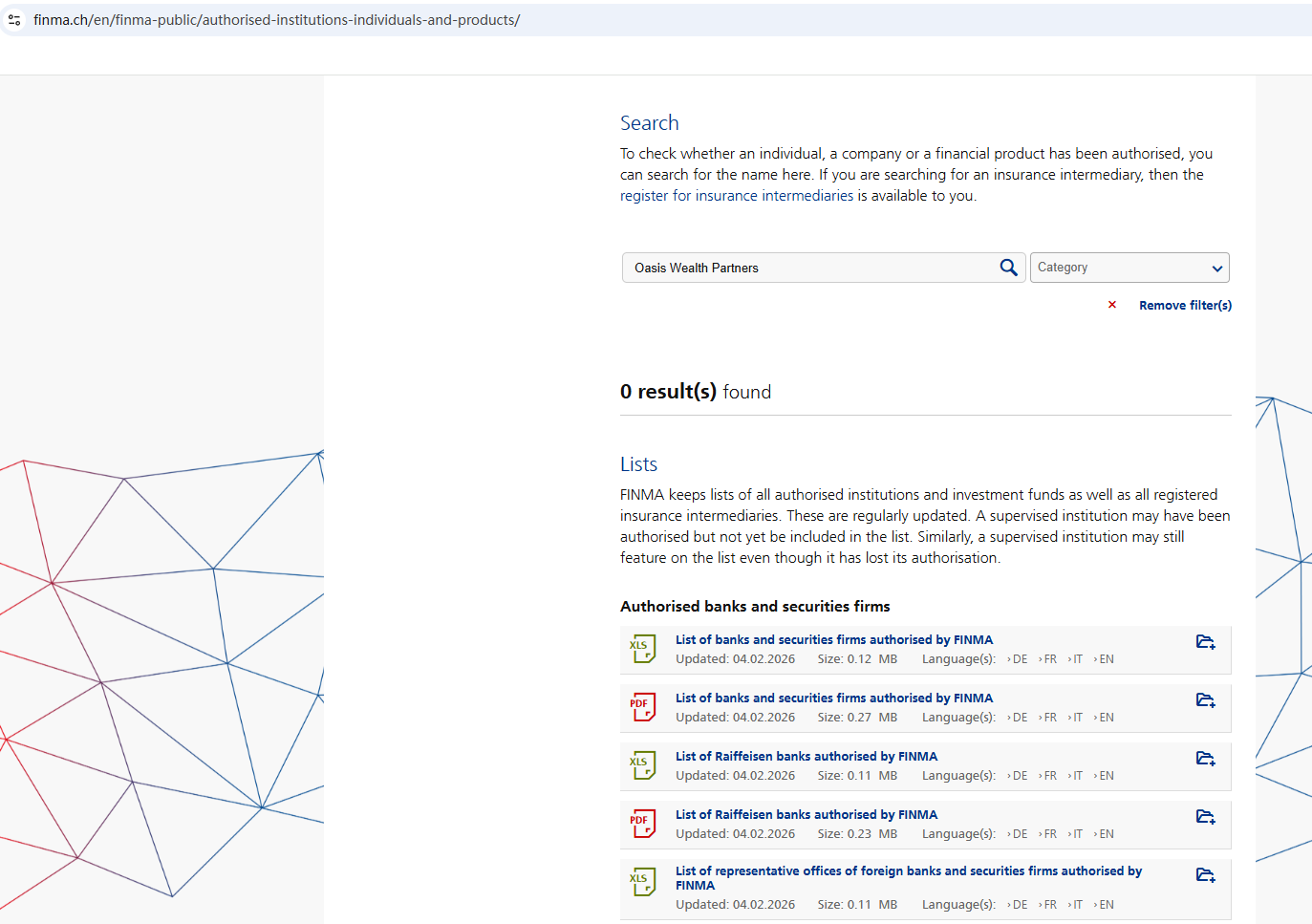
Task: Click add-to-folder icon for representative offices list
Action: tap(1205, 875)
